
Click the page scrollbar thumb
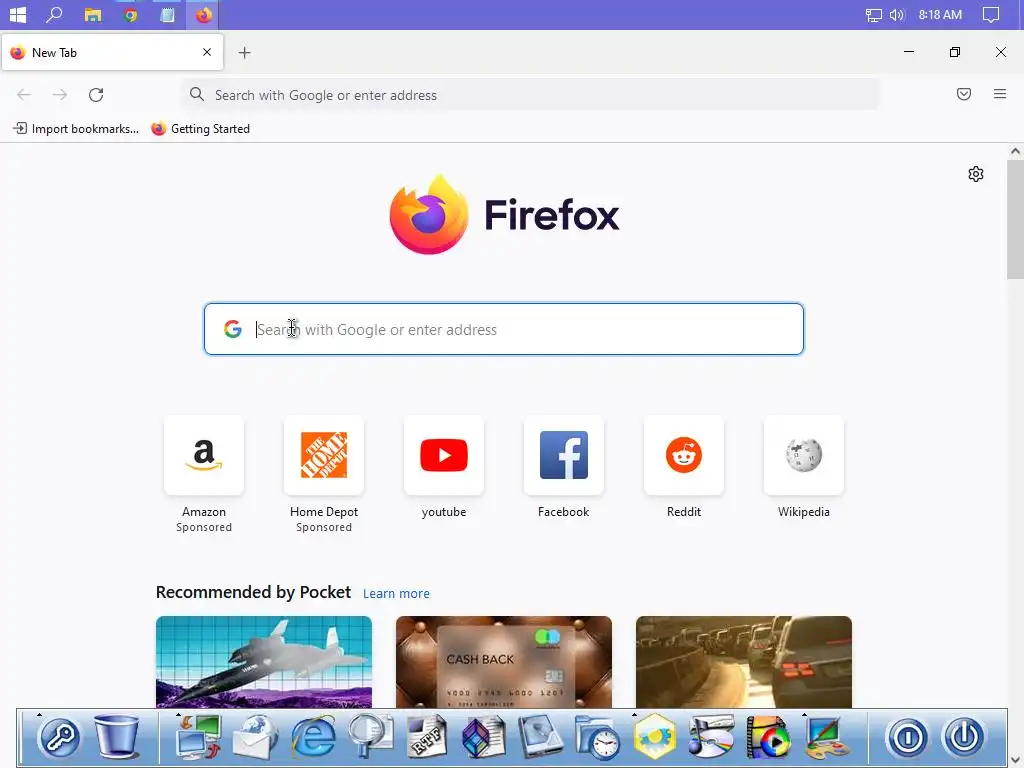[1015, 219]
